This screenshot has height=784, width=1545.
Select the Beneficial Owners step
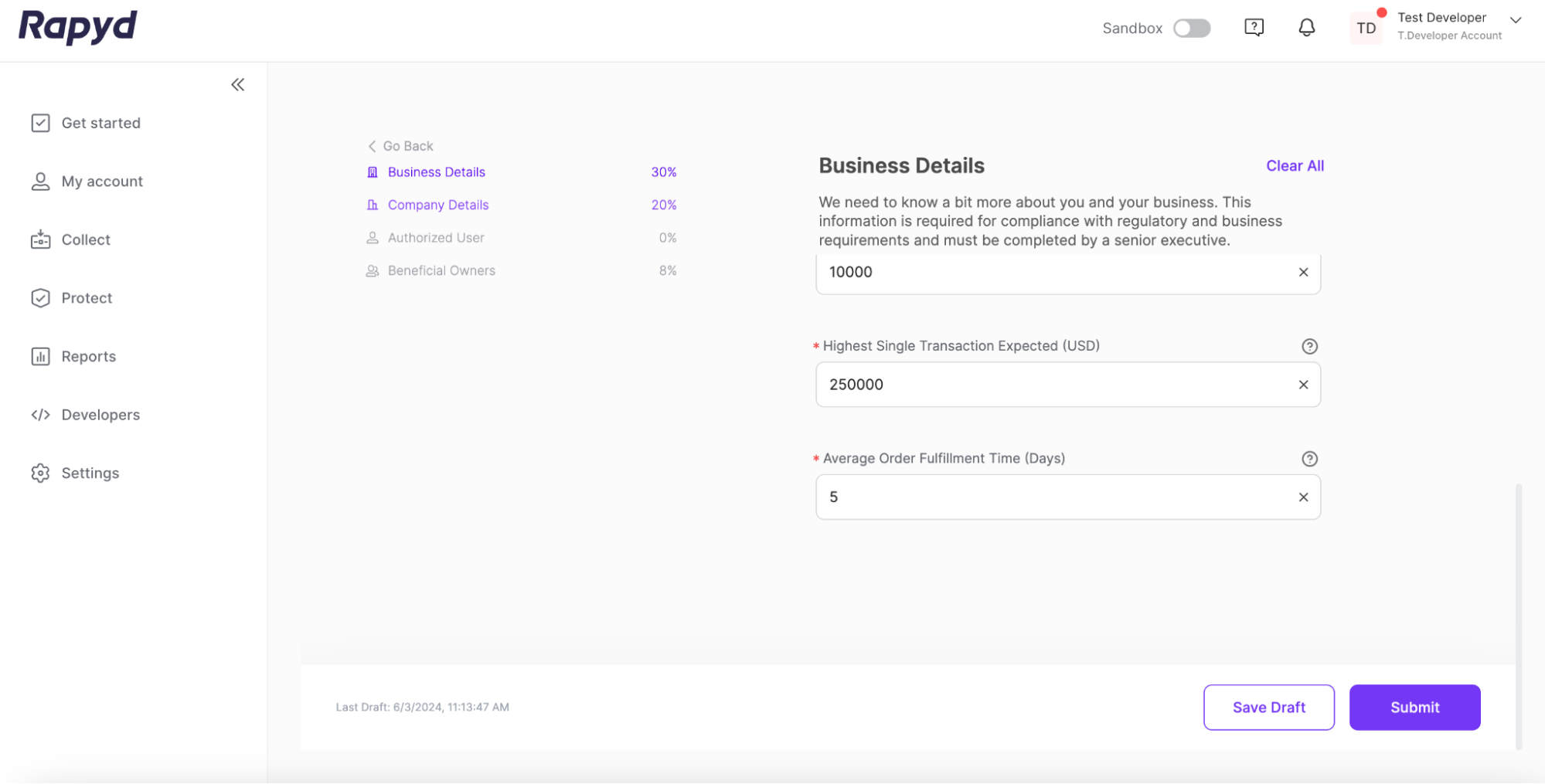(441, 271)
